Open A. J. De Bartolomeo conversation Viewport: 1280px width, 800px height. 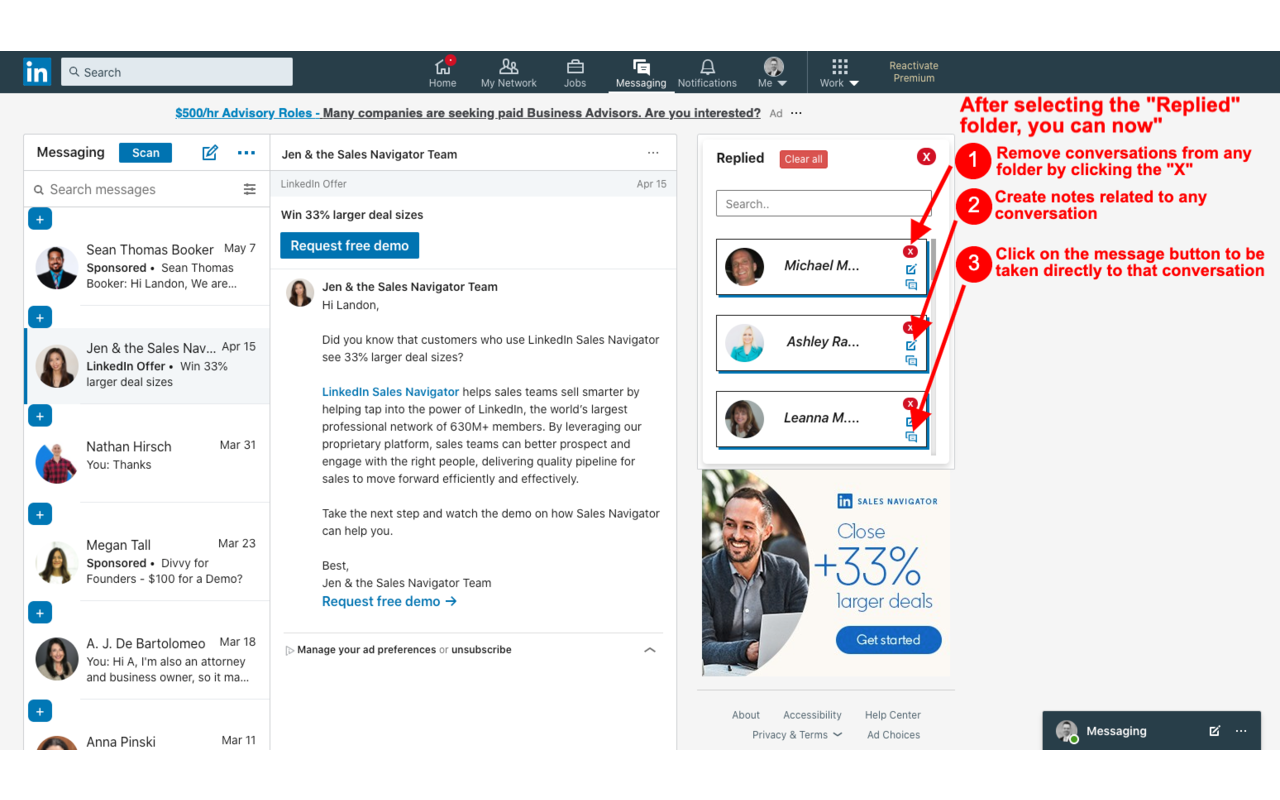pyautogui.click(x=147, y=662)
